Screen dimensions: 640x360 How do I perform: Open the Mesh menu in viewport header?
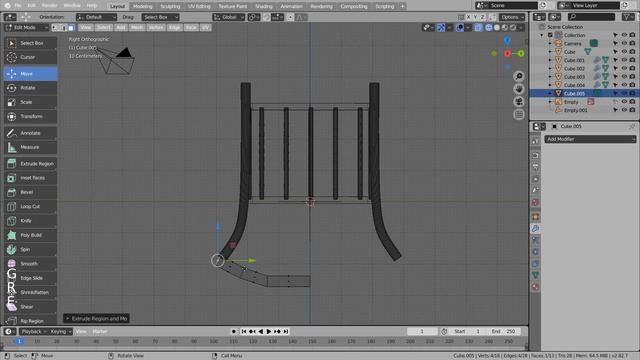[137, 27]
